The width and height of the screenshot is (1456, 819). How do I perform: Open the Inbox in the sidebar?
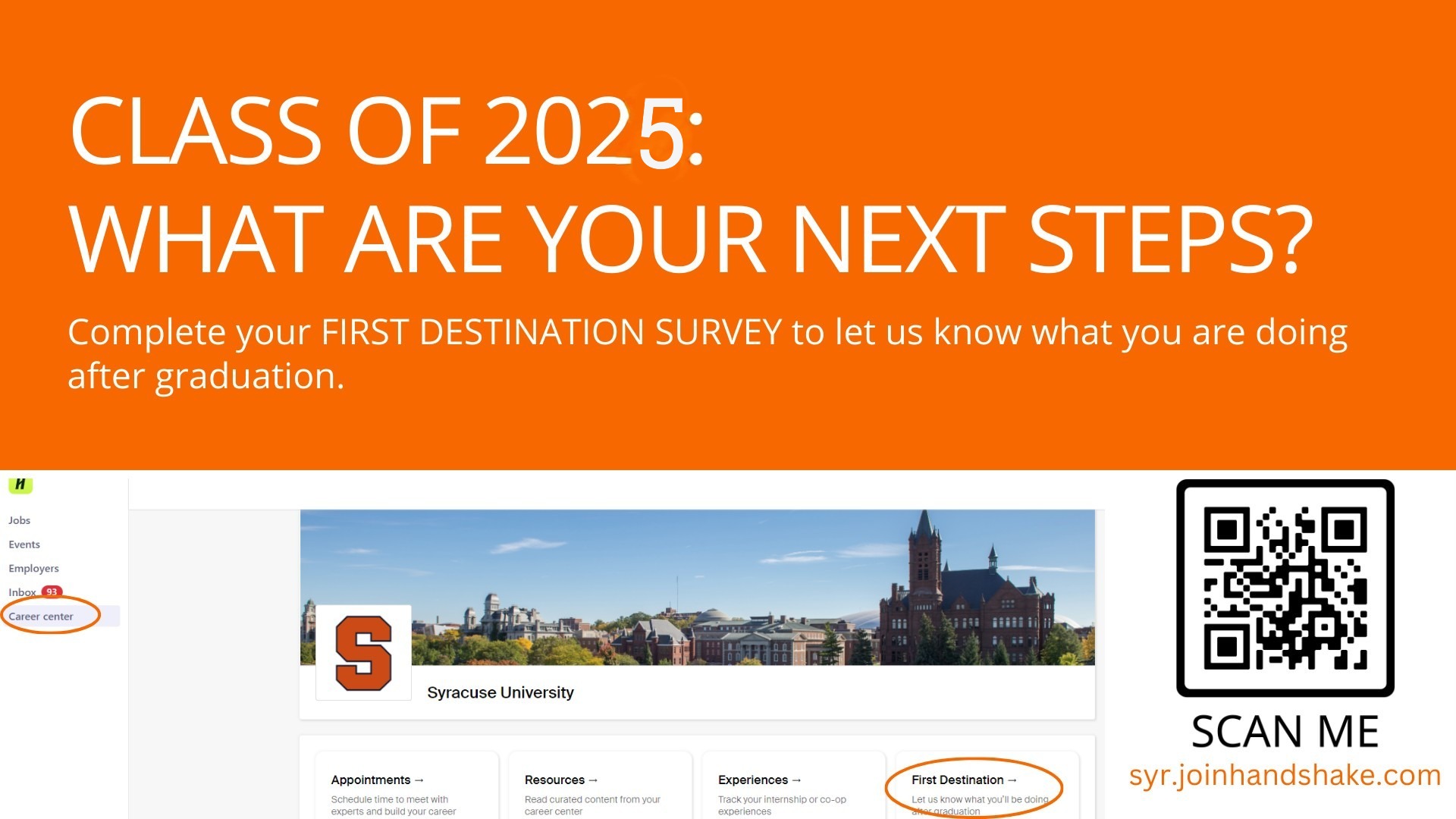tap(22, 592)
